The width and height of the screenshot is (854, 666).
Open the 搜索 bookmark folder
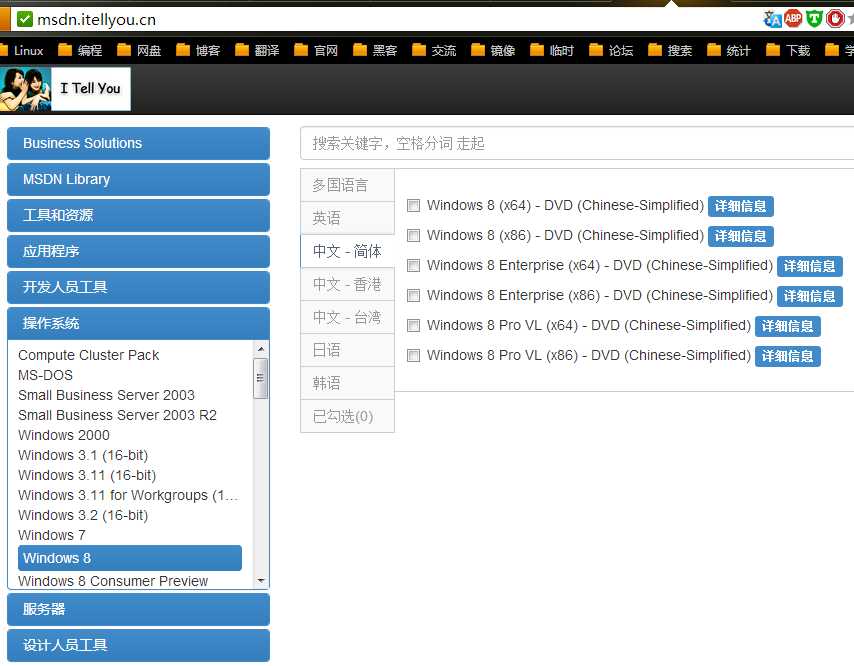click(669, 51)
